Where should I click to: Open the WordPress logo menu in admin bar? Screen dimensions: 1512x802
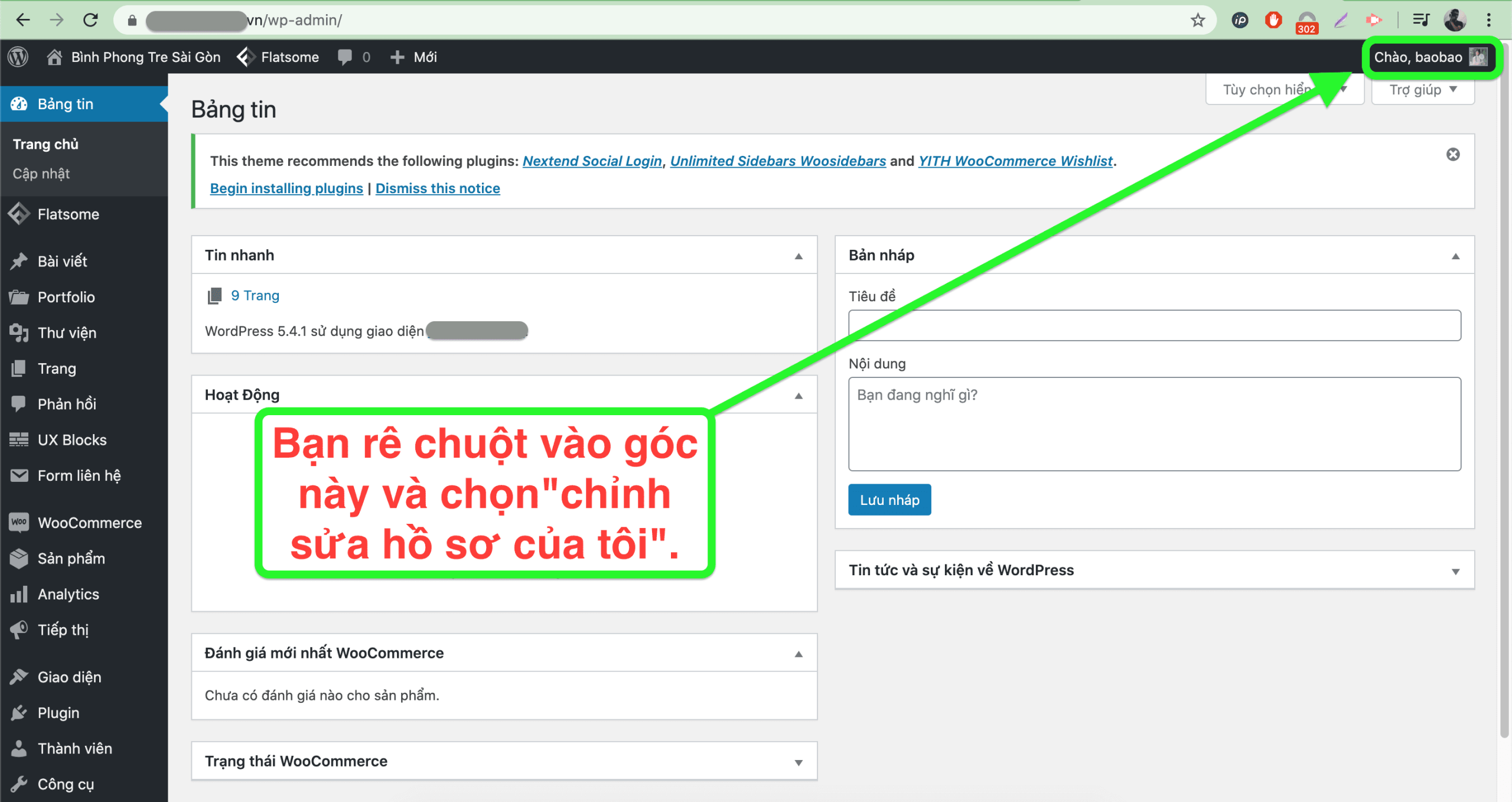(x=17, y=57)
